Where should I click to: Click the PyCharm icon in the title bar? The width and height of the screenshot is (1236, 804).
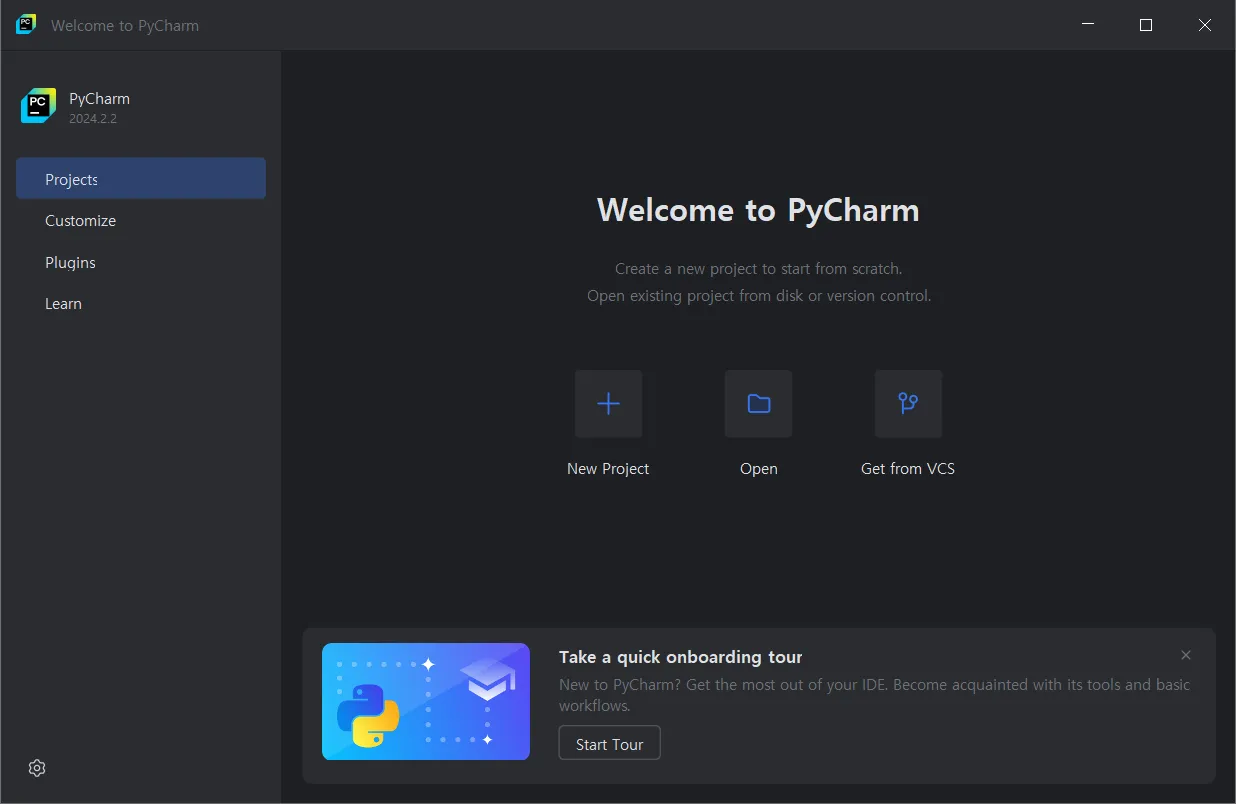[26, 25]
